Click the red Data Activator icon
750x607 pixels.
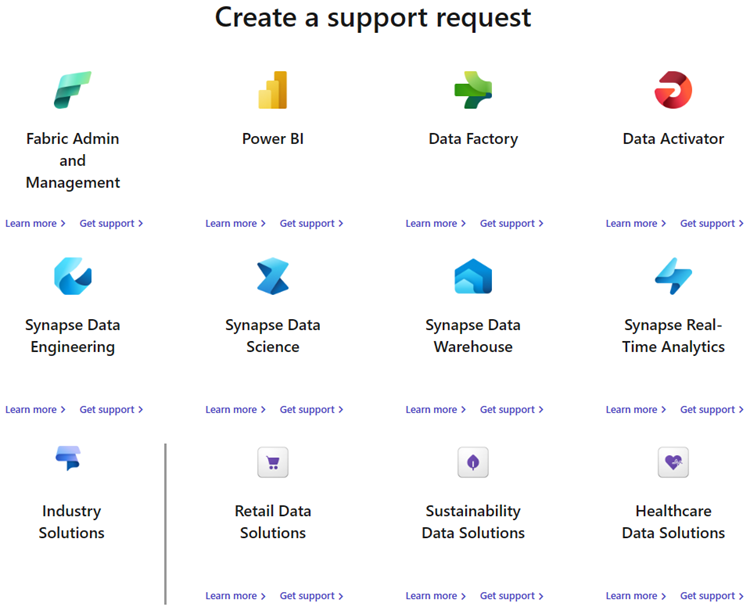click(x=673, y=90)
